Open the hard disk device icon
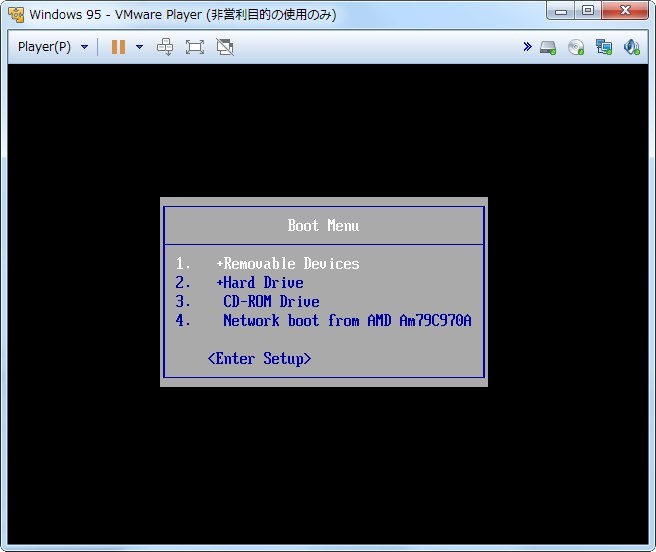Screen dimensions: 656x552 tap(548, 47)
